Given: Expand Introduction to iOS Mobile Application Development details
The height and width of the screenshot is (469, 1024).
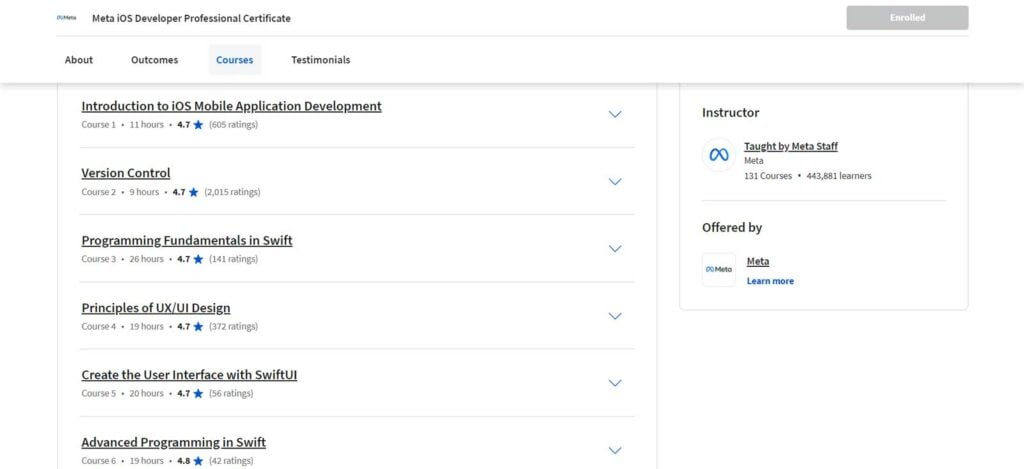Looking at the screenshot, I should coord(615,114).
